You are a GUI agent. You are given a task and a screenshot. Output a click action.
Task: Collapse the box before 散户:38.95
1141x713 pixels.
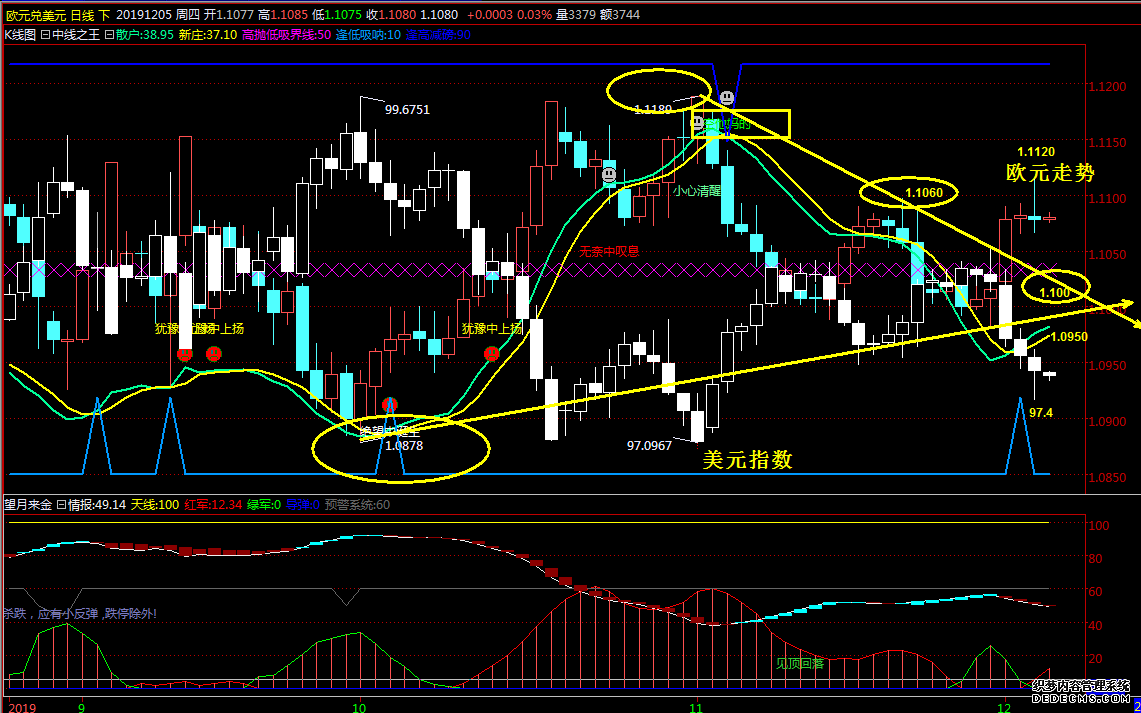(110, 34)
